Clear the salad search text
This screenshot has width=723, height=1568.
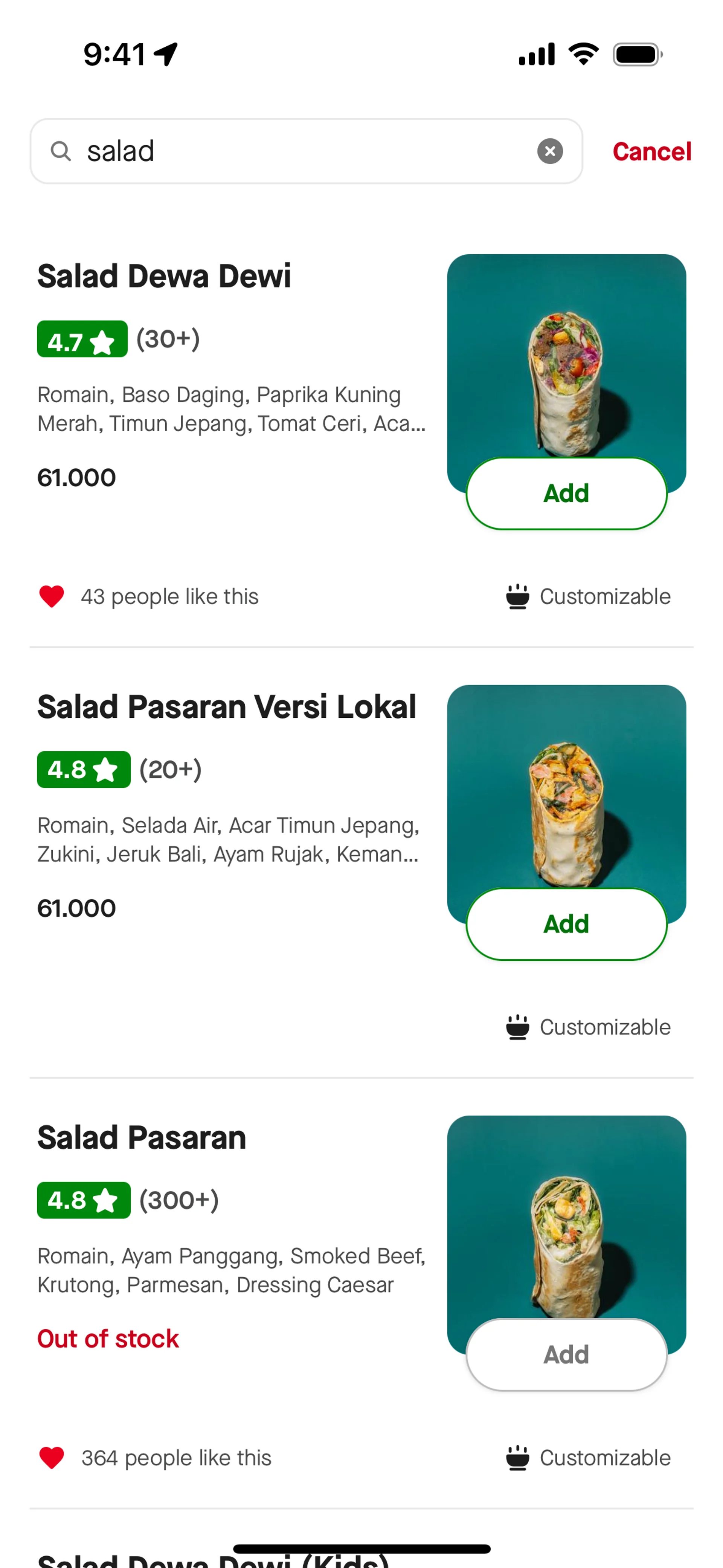tap(549, 151)
